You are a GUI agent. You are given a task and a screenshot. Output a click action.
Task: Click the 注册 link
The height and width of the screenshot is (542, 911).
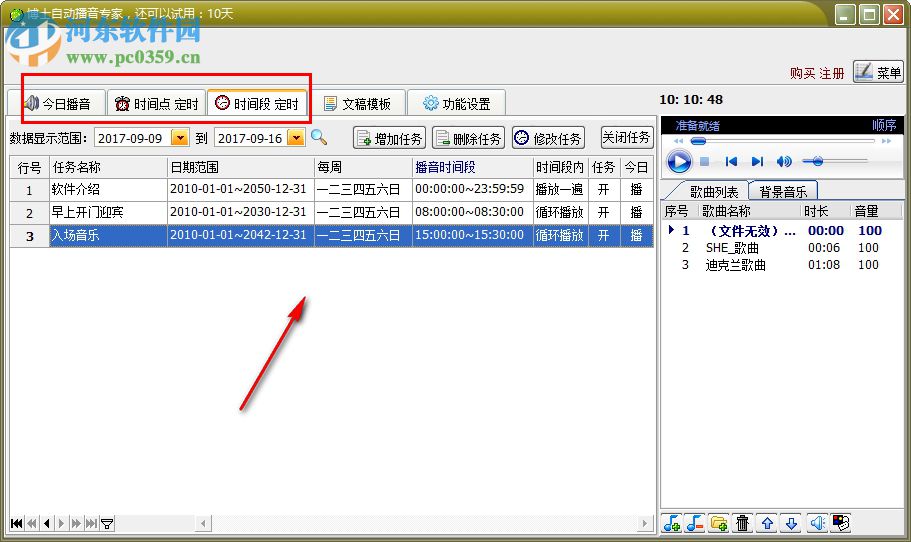coord(831,73)
